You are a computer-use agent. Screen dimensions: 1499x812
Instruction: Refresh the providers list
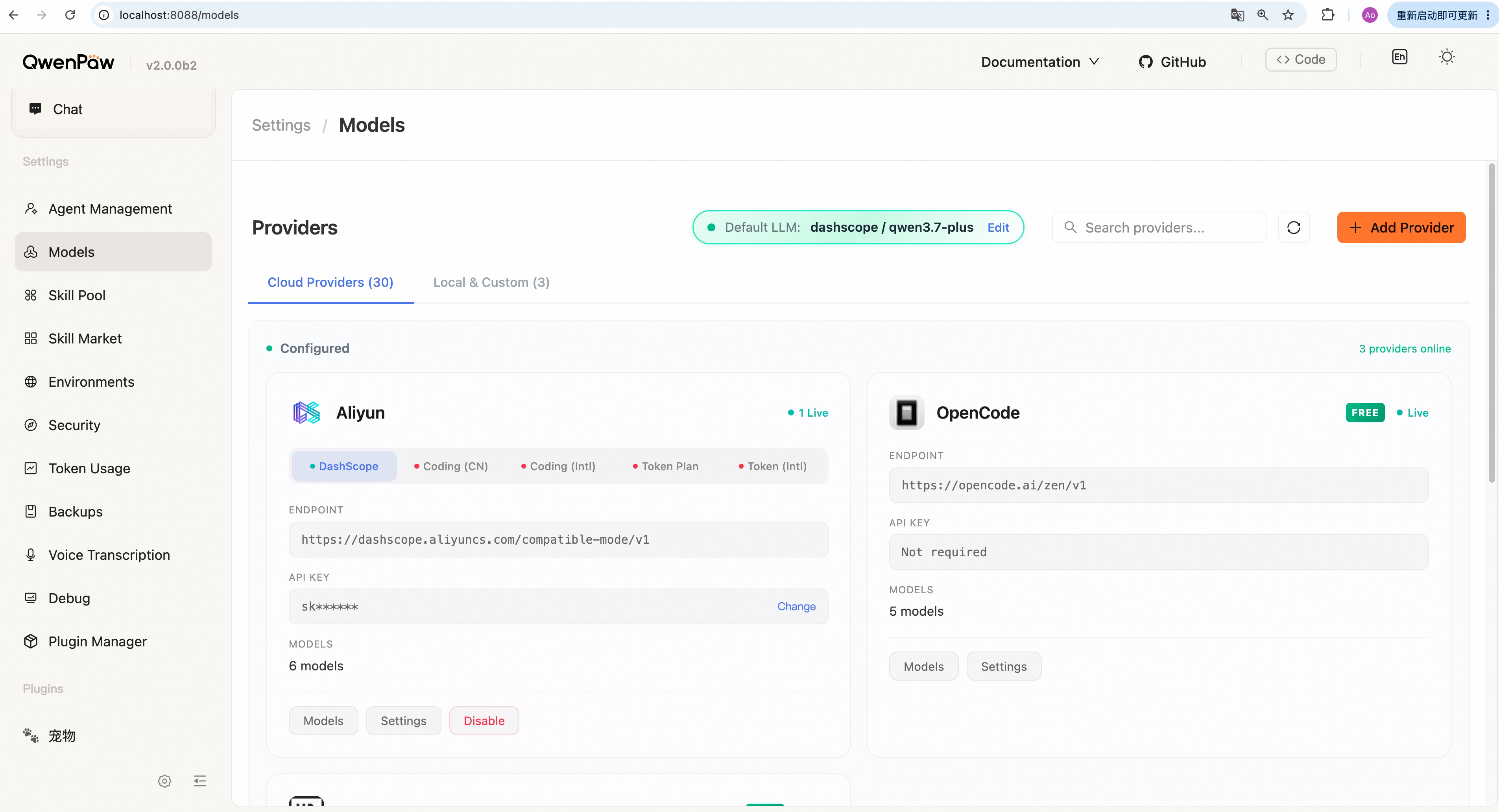pos(1294,227)
